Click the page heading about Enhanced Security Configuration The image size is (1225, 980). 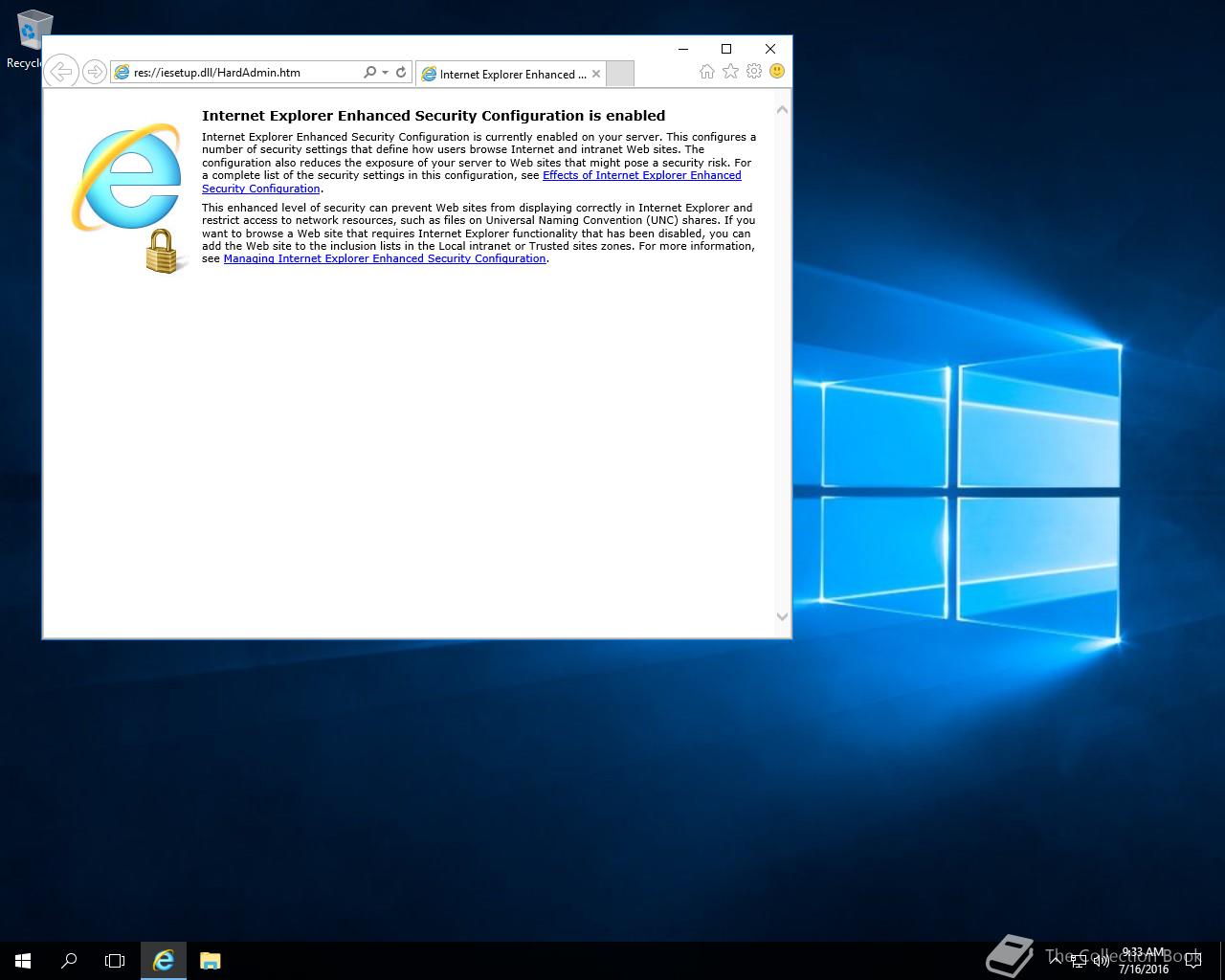(434, 116)
